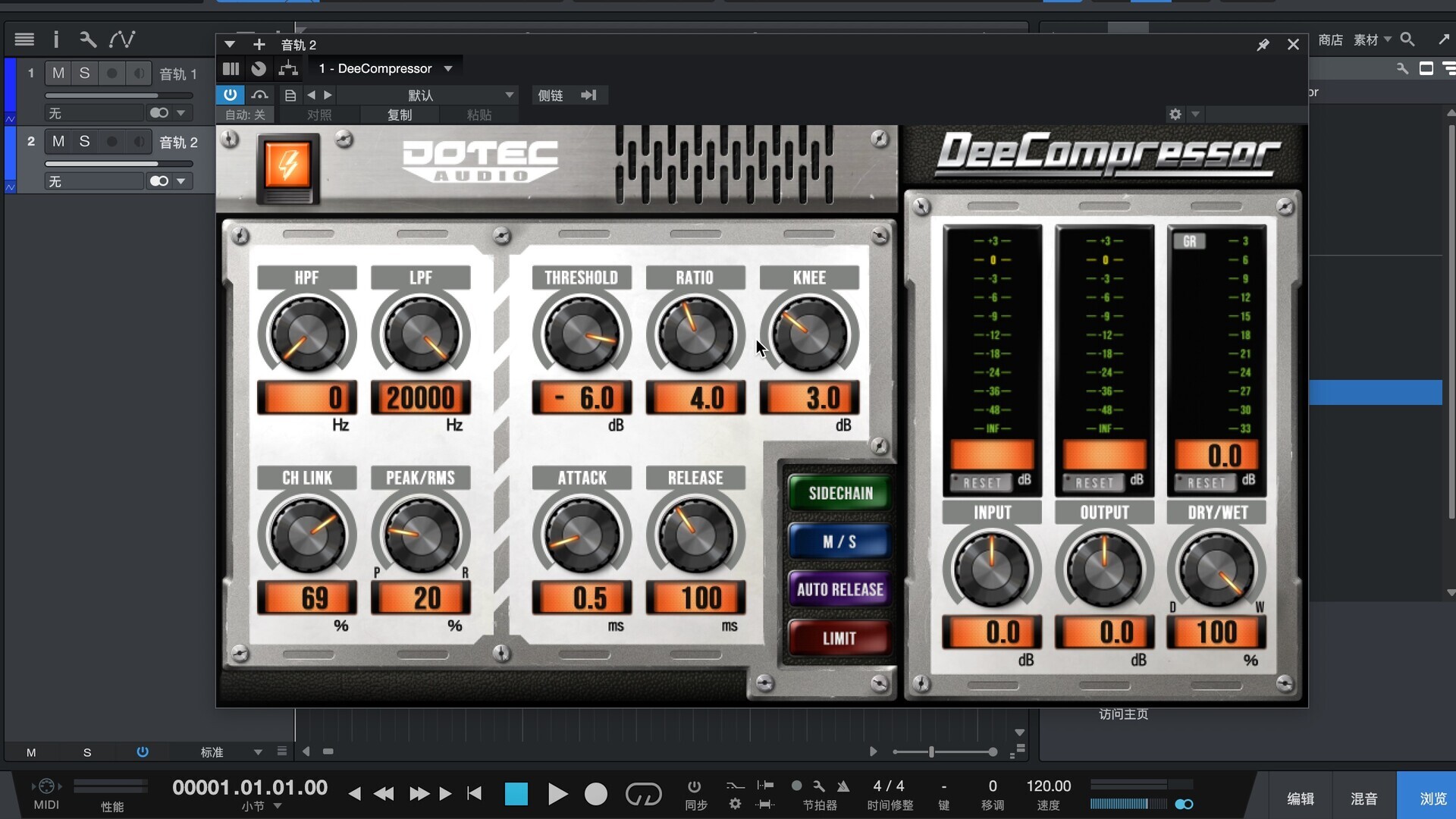Click the 访问主页 link
The width and height of the screenshot is (1456, 819).
1124,714
